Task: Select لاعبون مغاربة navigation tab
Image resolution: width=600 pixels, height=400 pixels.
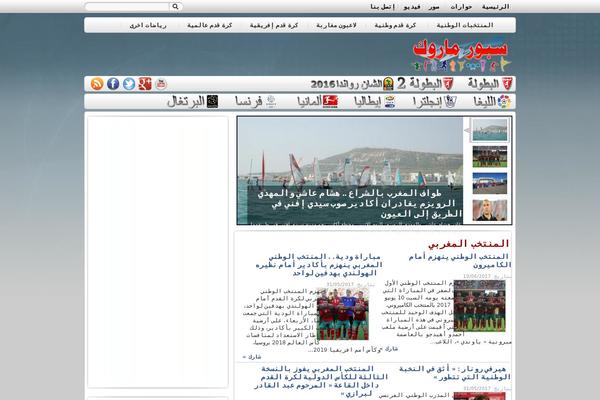Action: coord(336,25)
